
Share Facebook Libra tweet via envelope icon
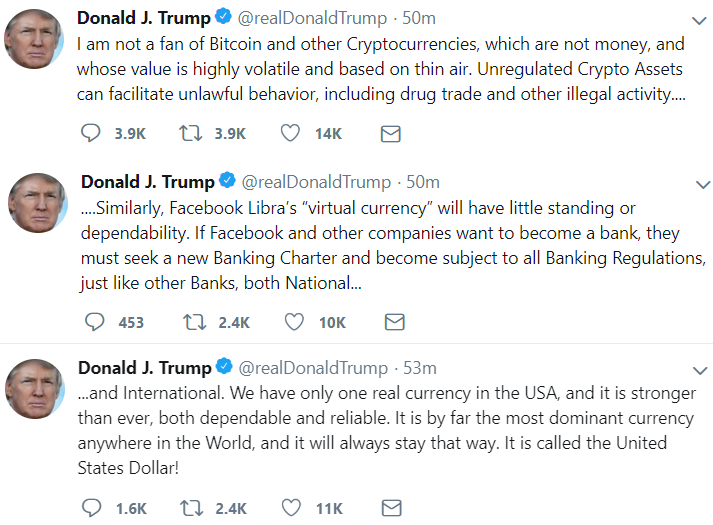(395, 322)
